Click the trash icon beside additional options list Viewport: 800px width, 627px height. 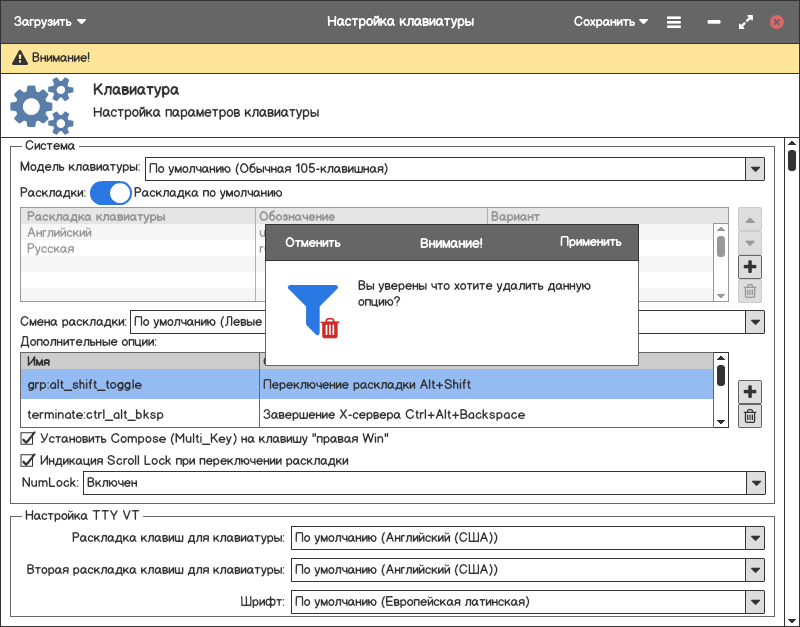click(750, 416)
